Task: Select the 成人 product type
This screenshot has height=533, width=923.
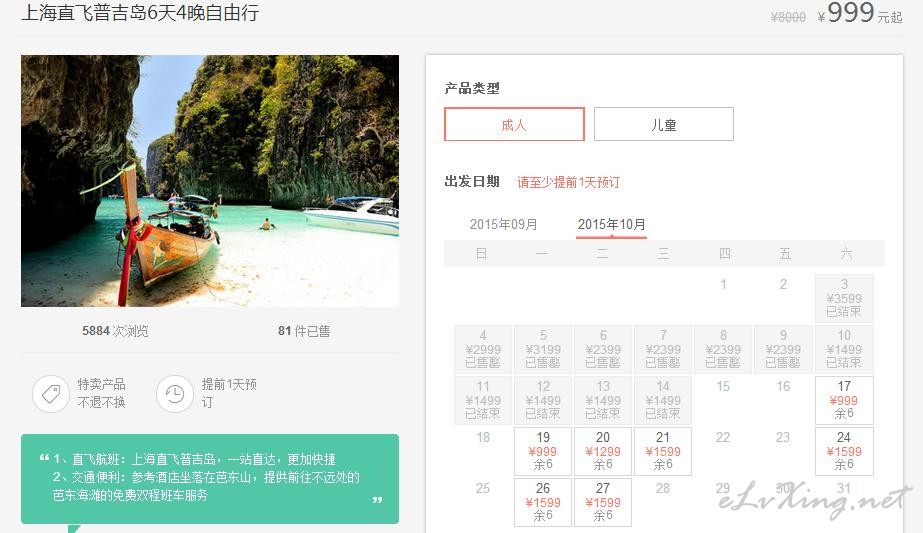Action: click(x=514, y=124)
